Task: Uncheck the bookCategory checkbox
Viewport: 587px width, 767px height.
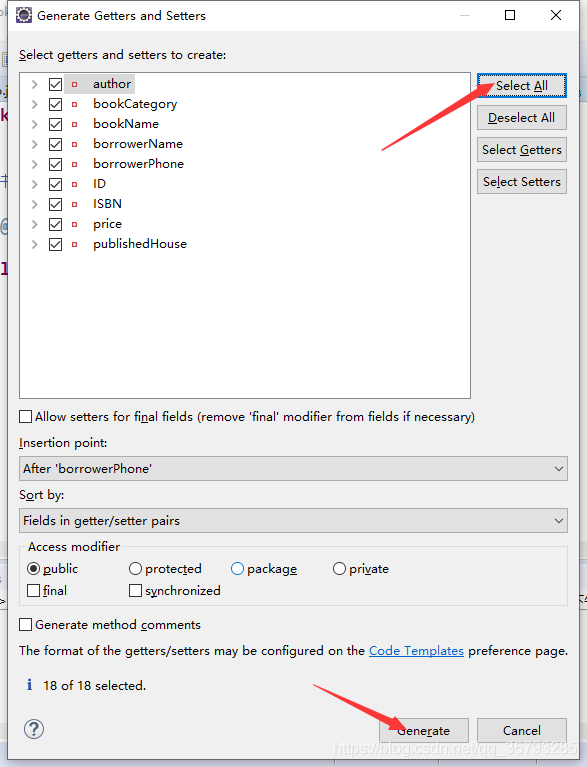Action: point(55,104)
